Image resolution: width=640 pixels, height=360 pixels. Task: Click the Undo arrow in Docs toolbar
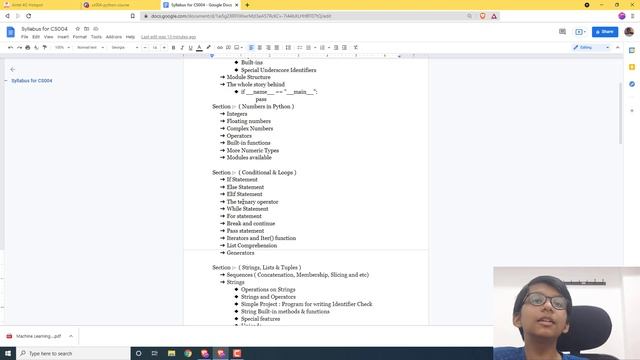(11, 48)
